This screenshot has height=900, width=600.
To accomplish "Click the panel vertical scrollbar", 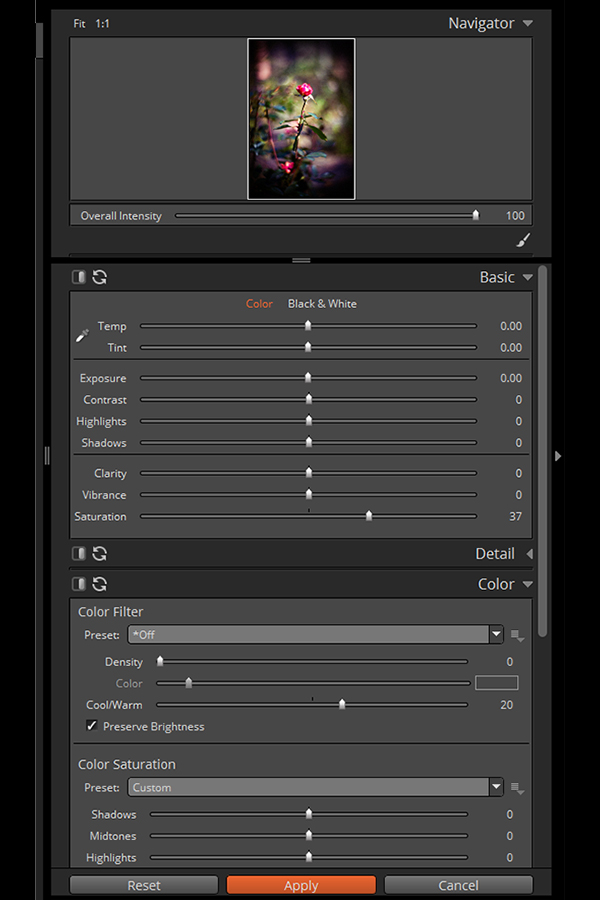I will click(x=543, y=451).
